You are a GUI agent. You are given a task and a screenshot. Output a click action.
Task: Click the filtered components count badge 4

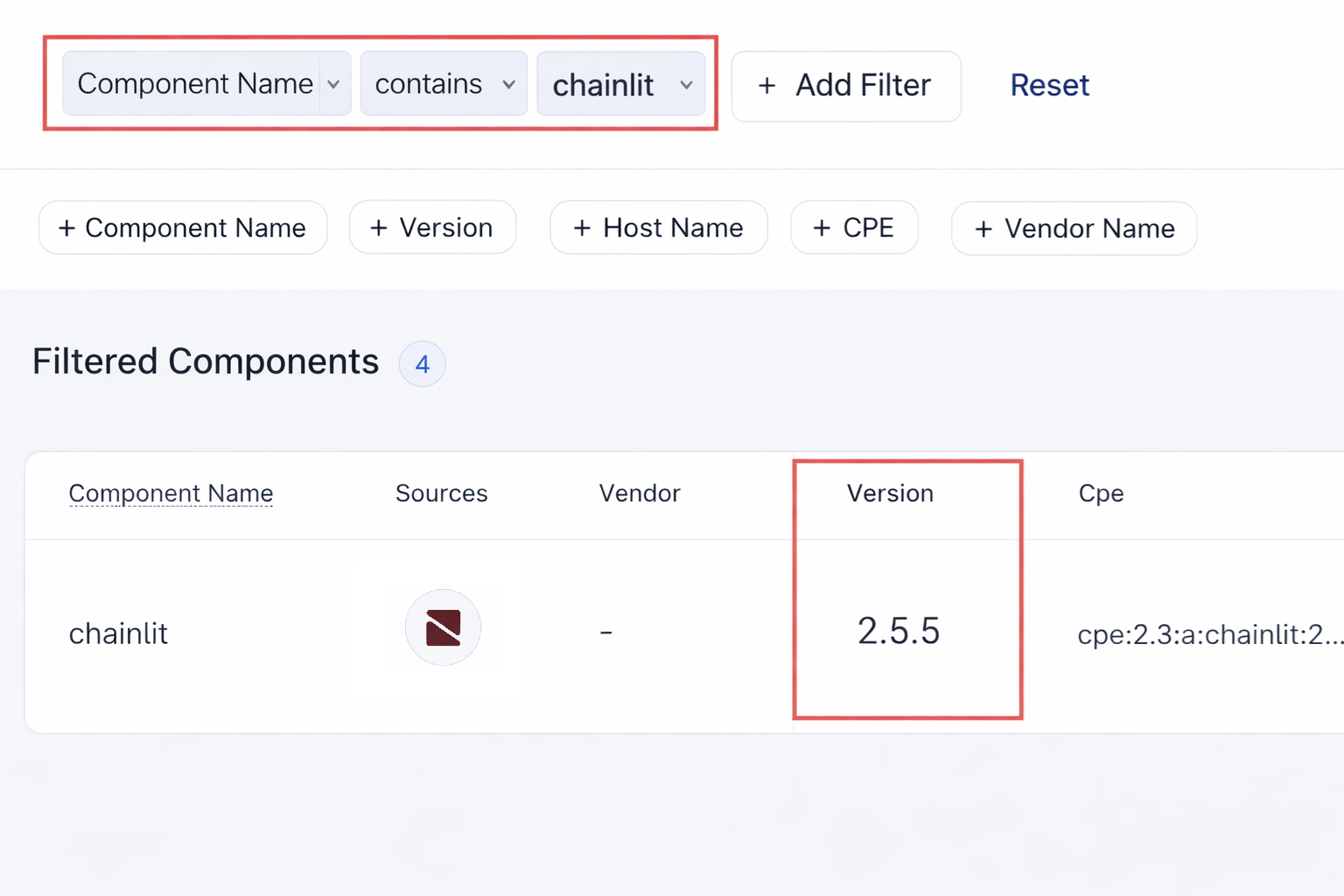pos(423,364)
